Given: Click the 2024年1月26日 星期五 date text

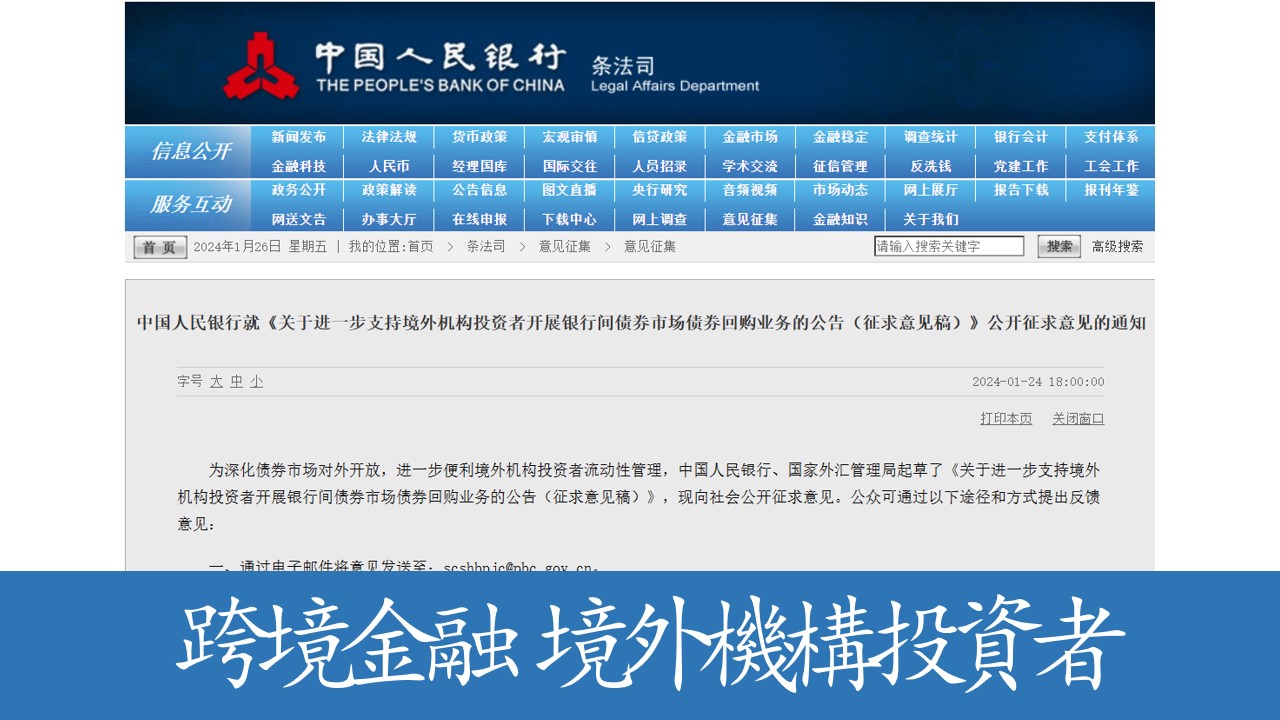Looking at the screenshot, I should 260,246.
